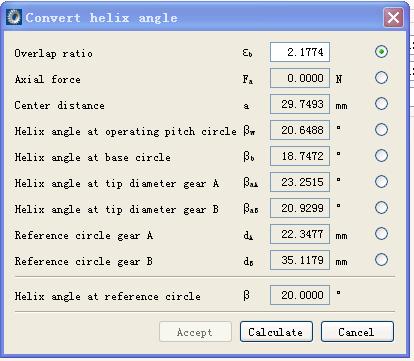The height and width of the screenshot is (361, 414).
Task: Select tip diameter gear B helix radio
Action: 381,208
